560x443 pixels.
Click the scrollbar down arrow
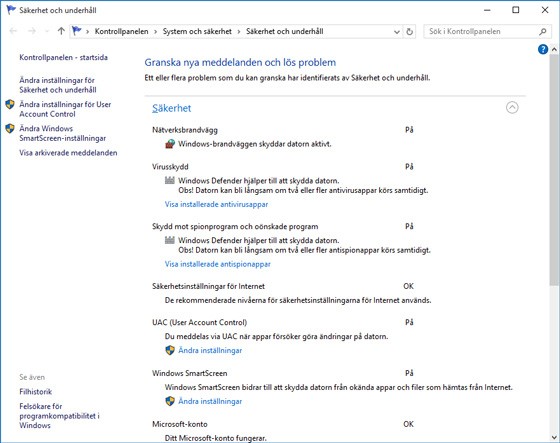click(x=554, y=437)
